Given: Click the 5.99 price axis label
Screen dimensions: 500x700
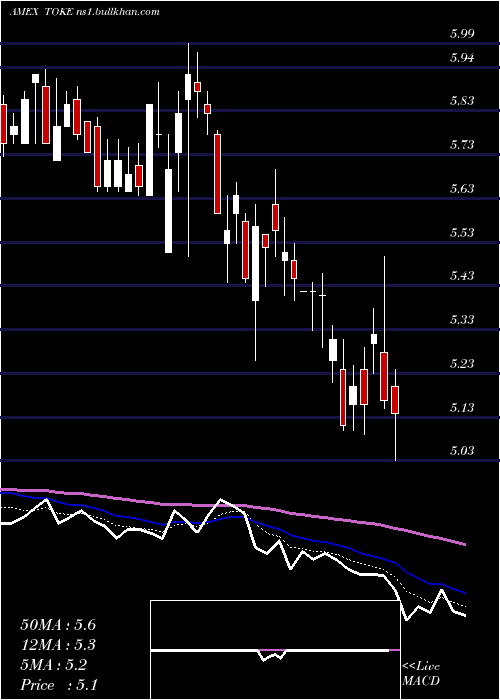Looking at the screenshot, I should point(462,33).
